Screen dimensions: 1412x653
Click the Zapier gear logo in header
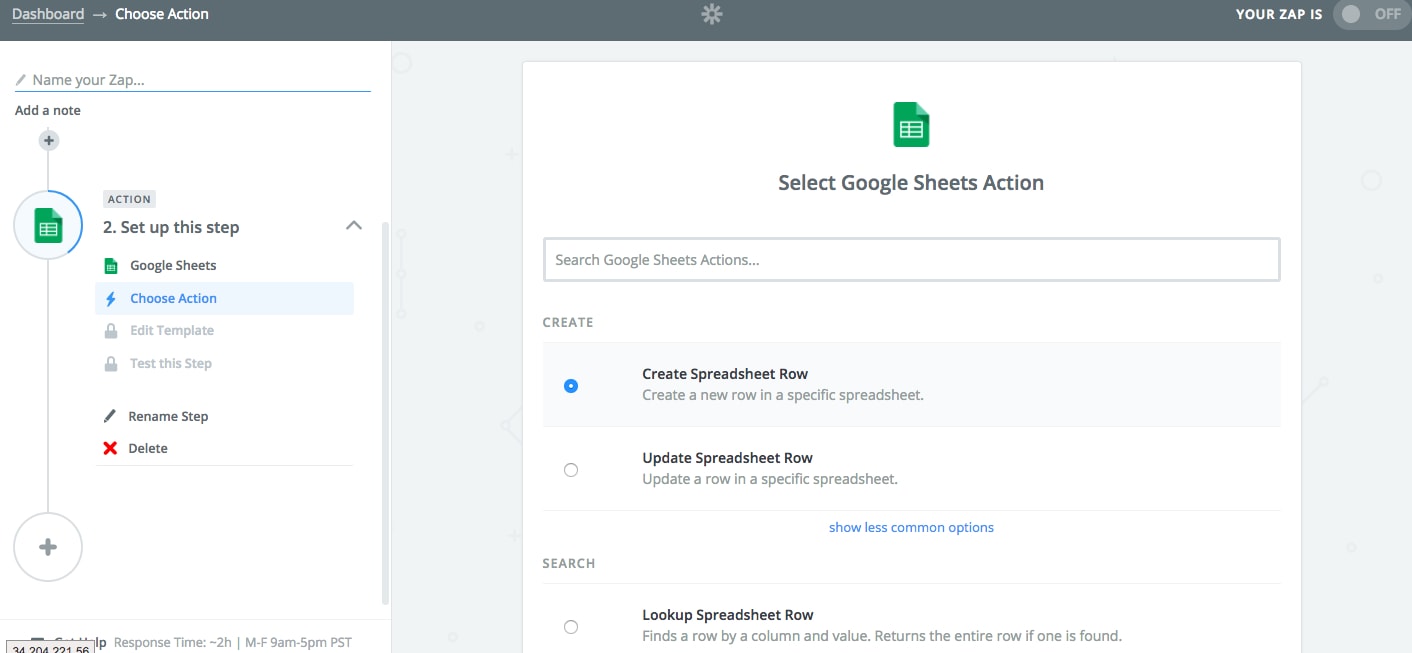pos(712,14)
